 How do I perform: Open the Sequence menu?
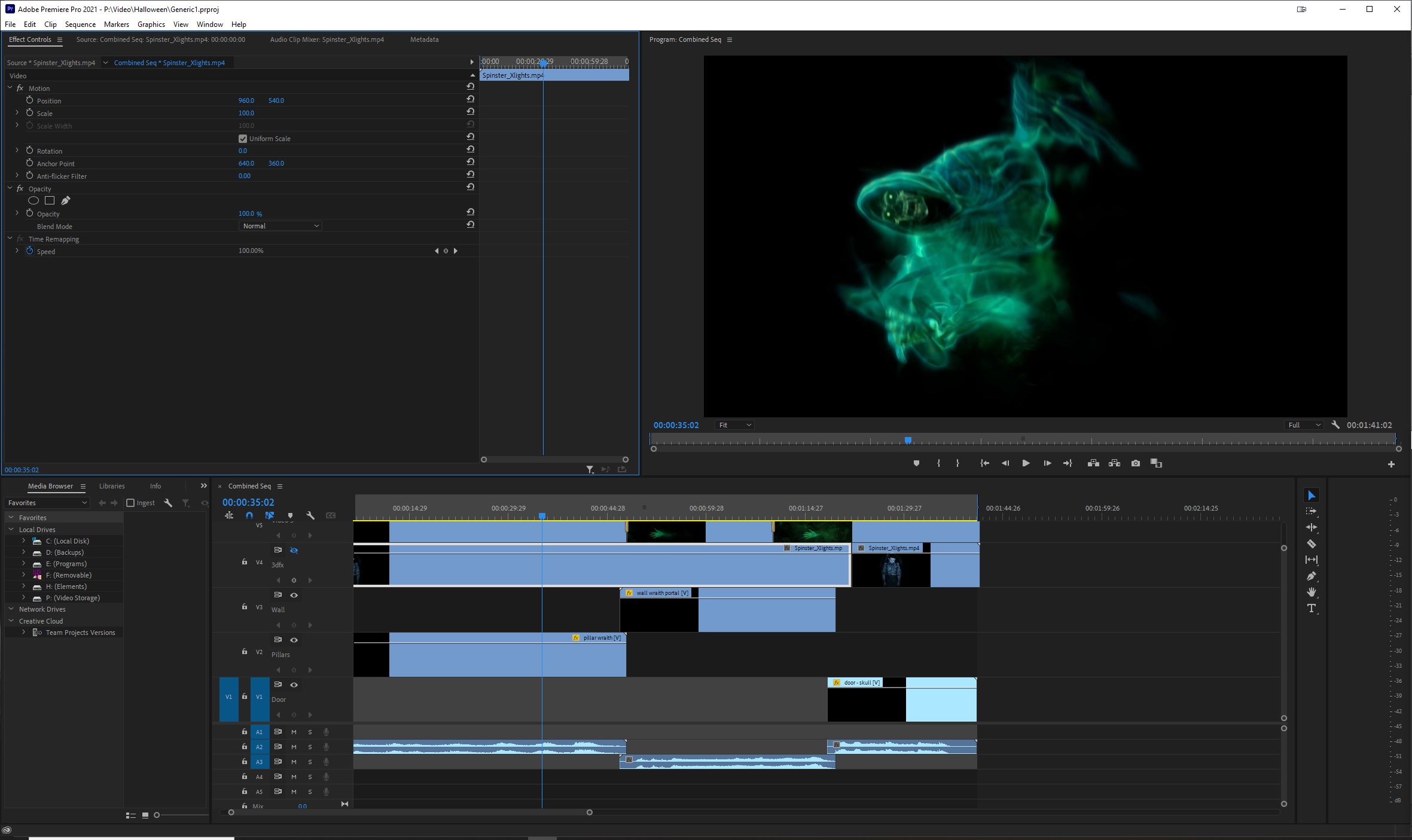[x=80, y=25]
